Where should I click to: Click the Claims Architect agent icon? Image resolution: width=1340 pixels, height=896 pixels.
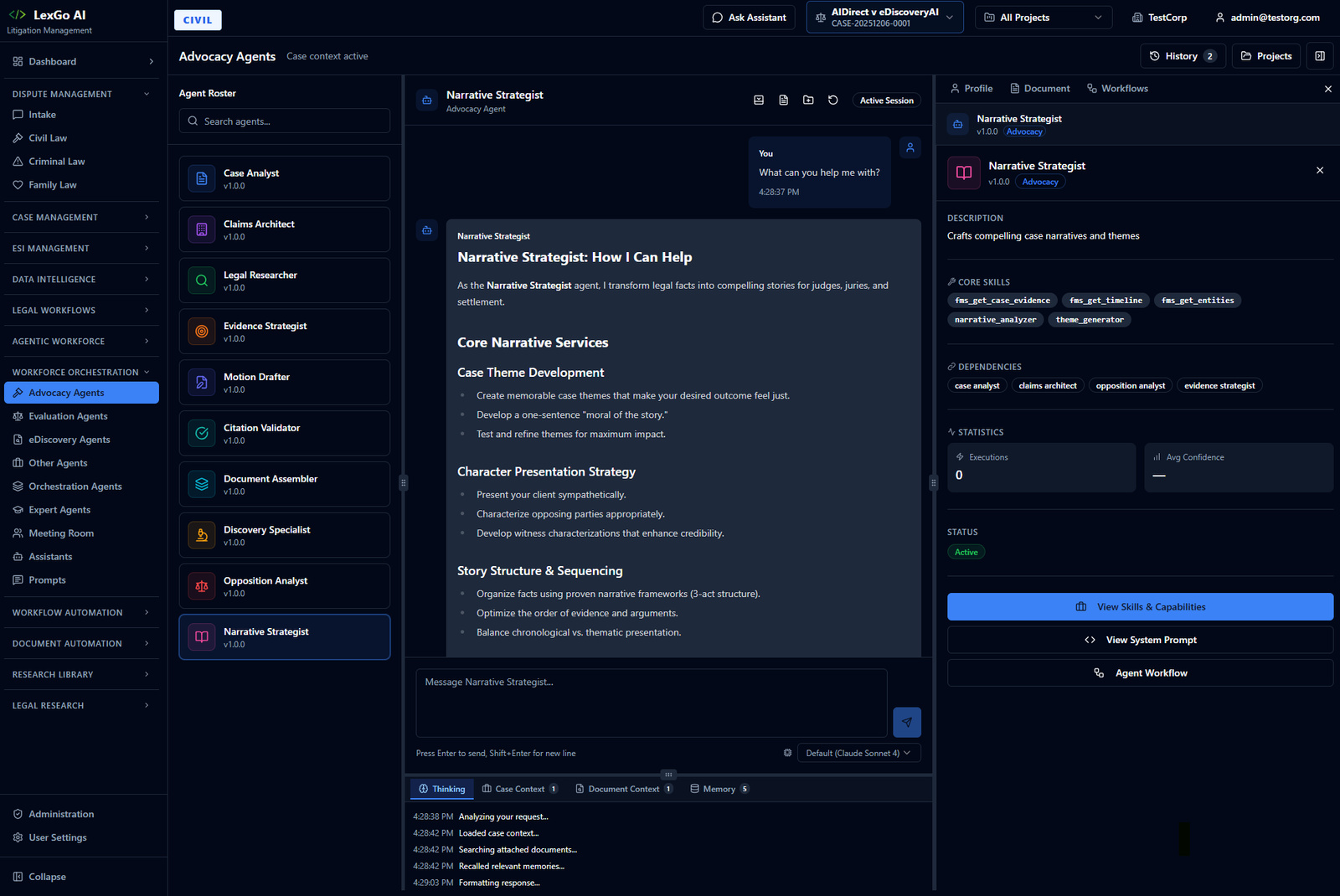(202, 229)
